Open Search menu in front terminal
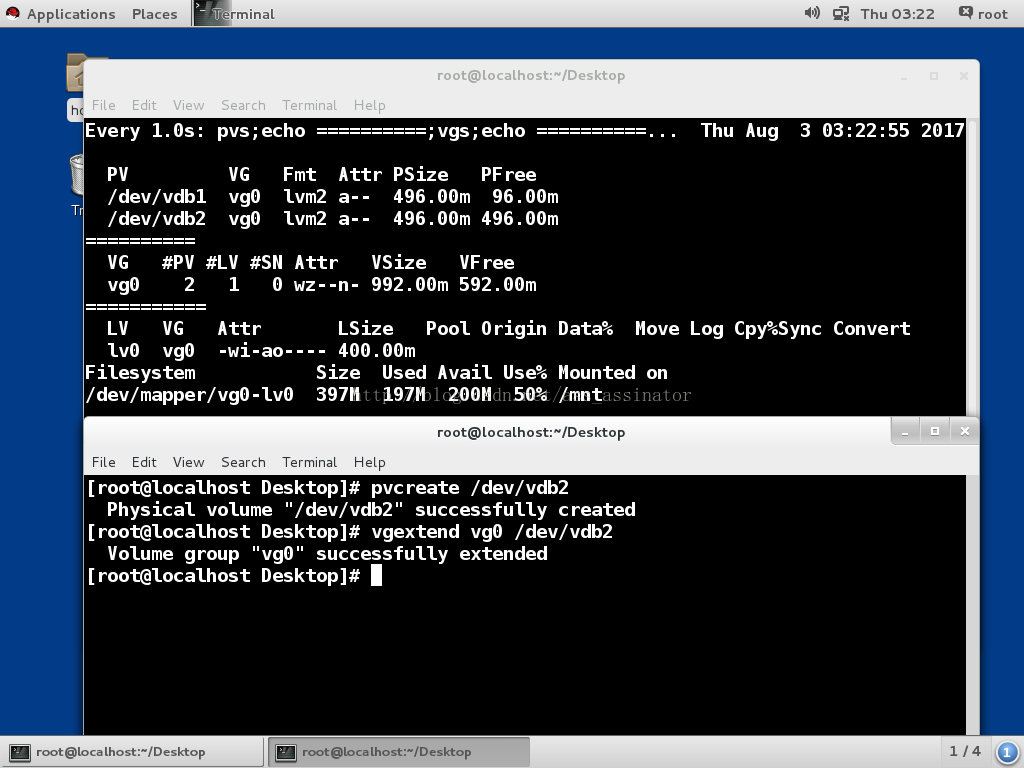 click(x=243, y=462)
